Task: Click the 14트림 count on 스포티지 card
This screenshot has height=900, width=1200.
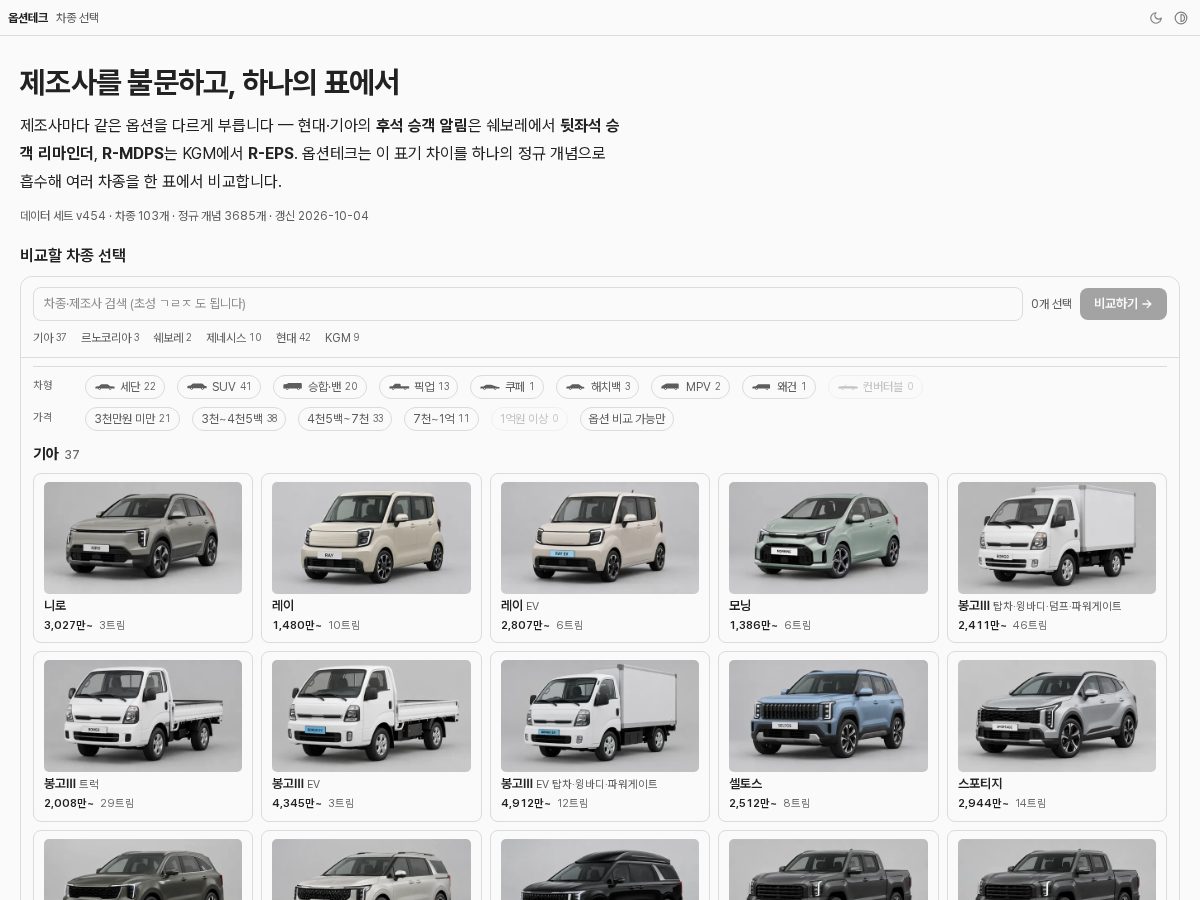Action: pyautogui.click(x=1031, y=803)
